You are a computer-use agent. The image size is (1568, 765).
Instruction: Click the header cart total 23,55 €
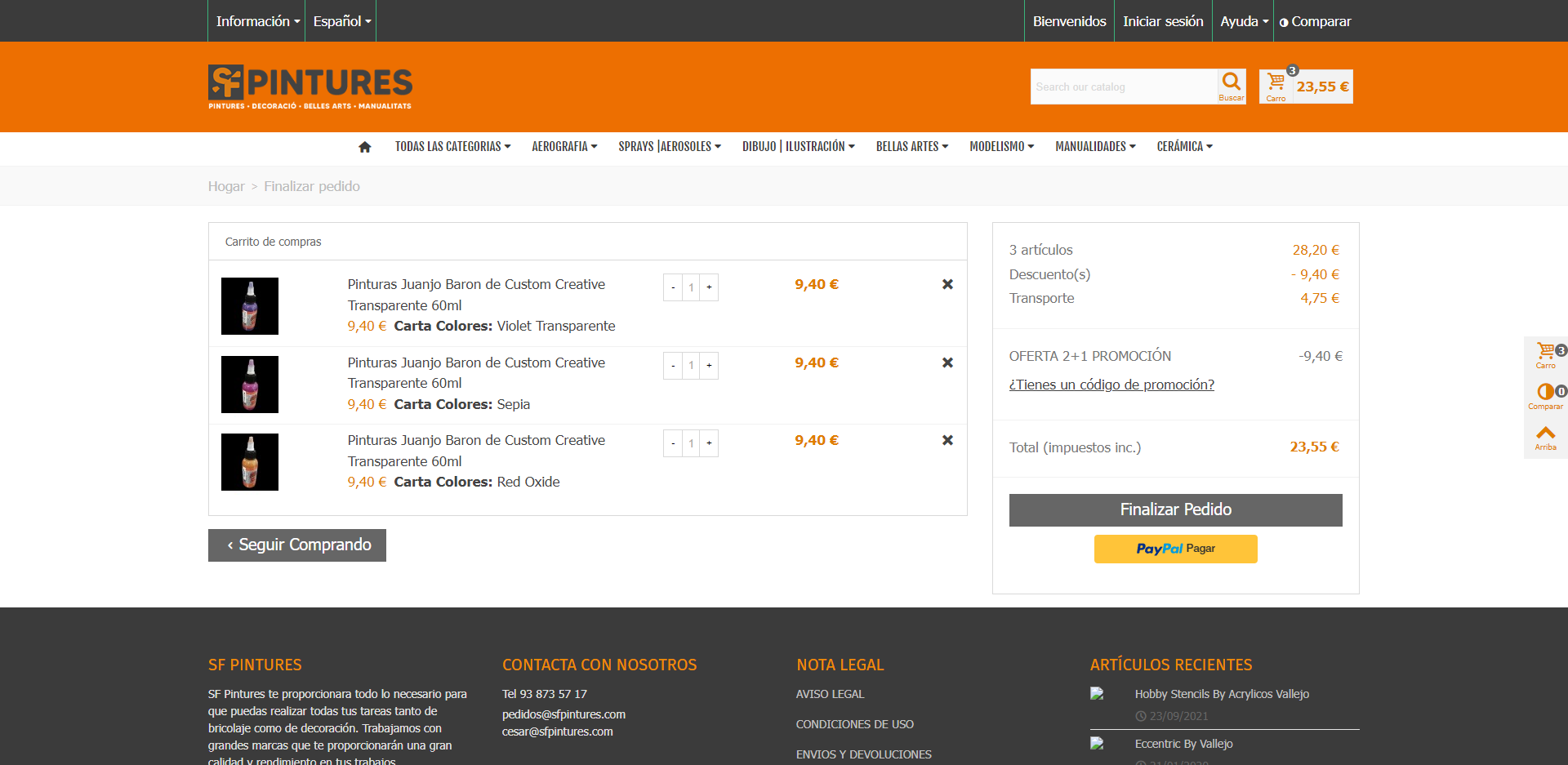(x=1322, y=87)
